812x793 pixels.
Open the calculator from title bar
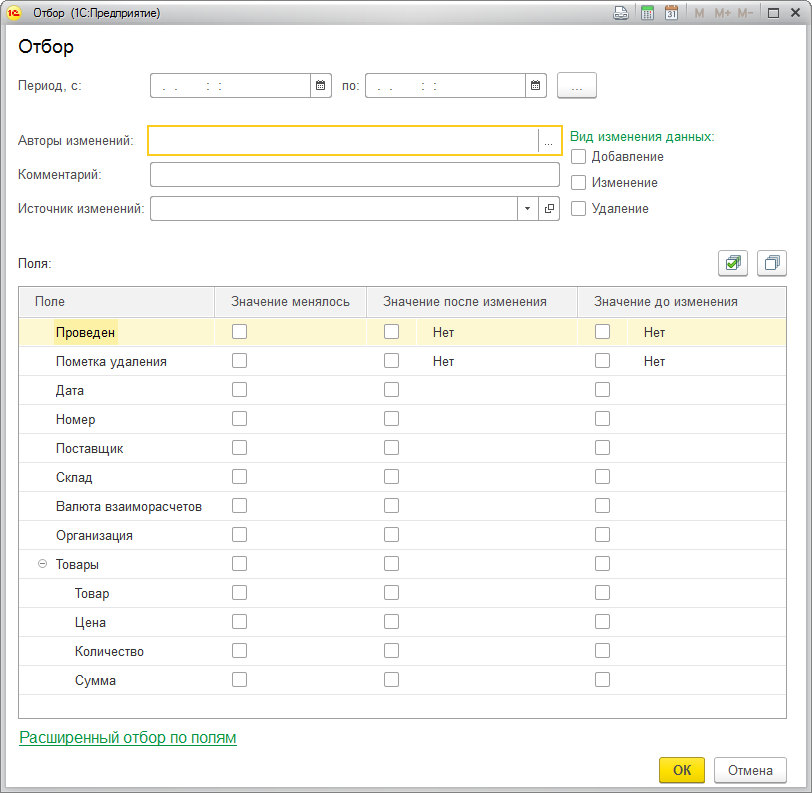pyautogui.click(x=647, y=13)
